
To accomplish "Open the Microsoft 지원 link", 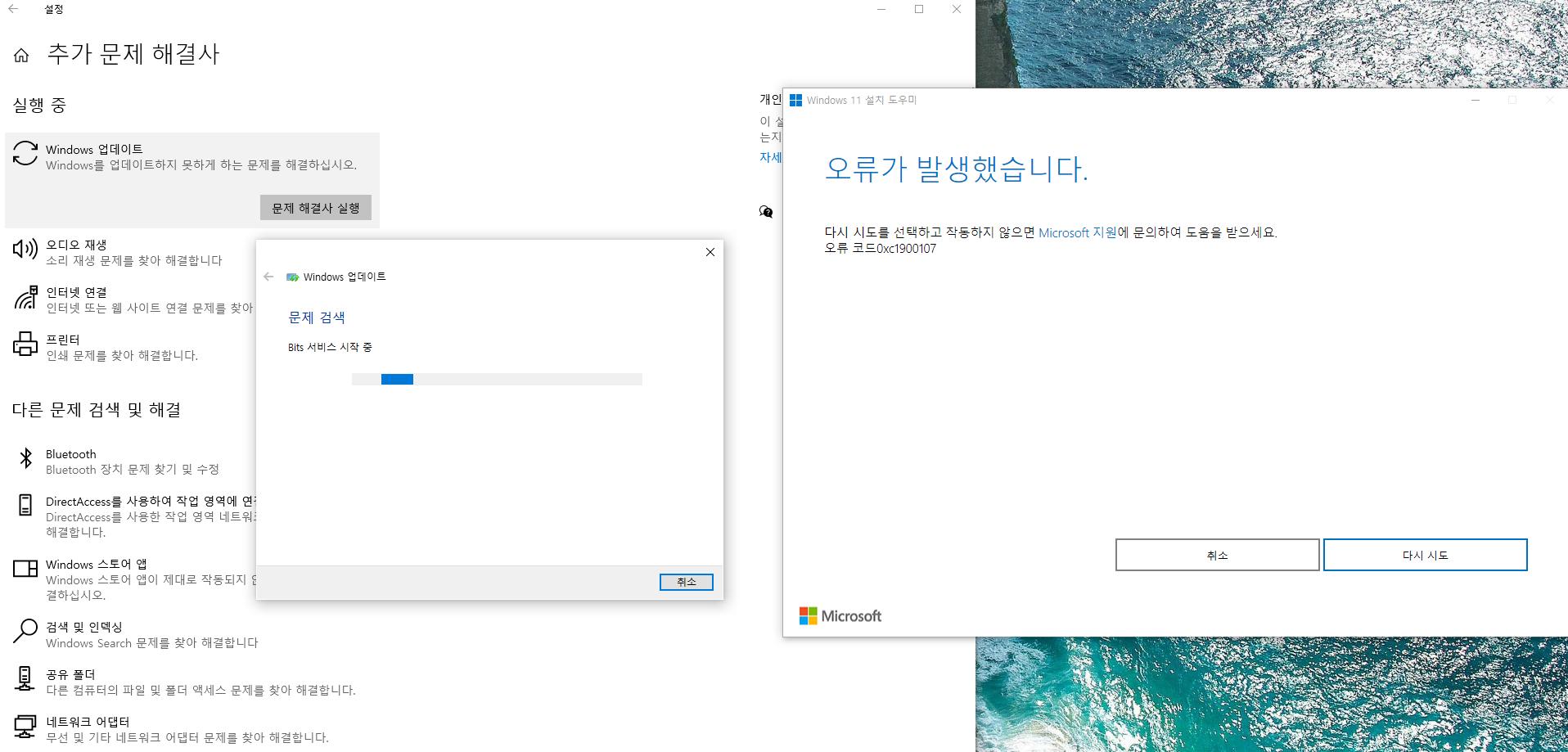I will tap(1078, 232).
